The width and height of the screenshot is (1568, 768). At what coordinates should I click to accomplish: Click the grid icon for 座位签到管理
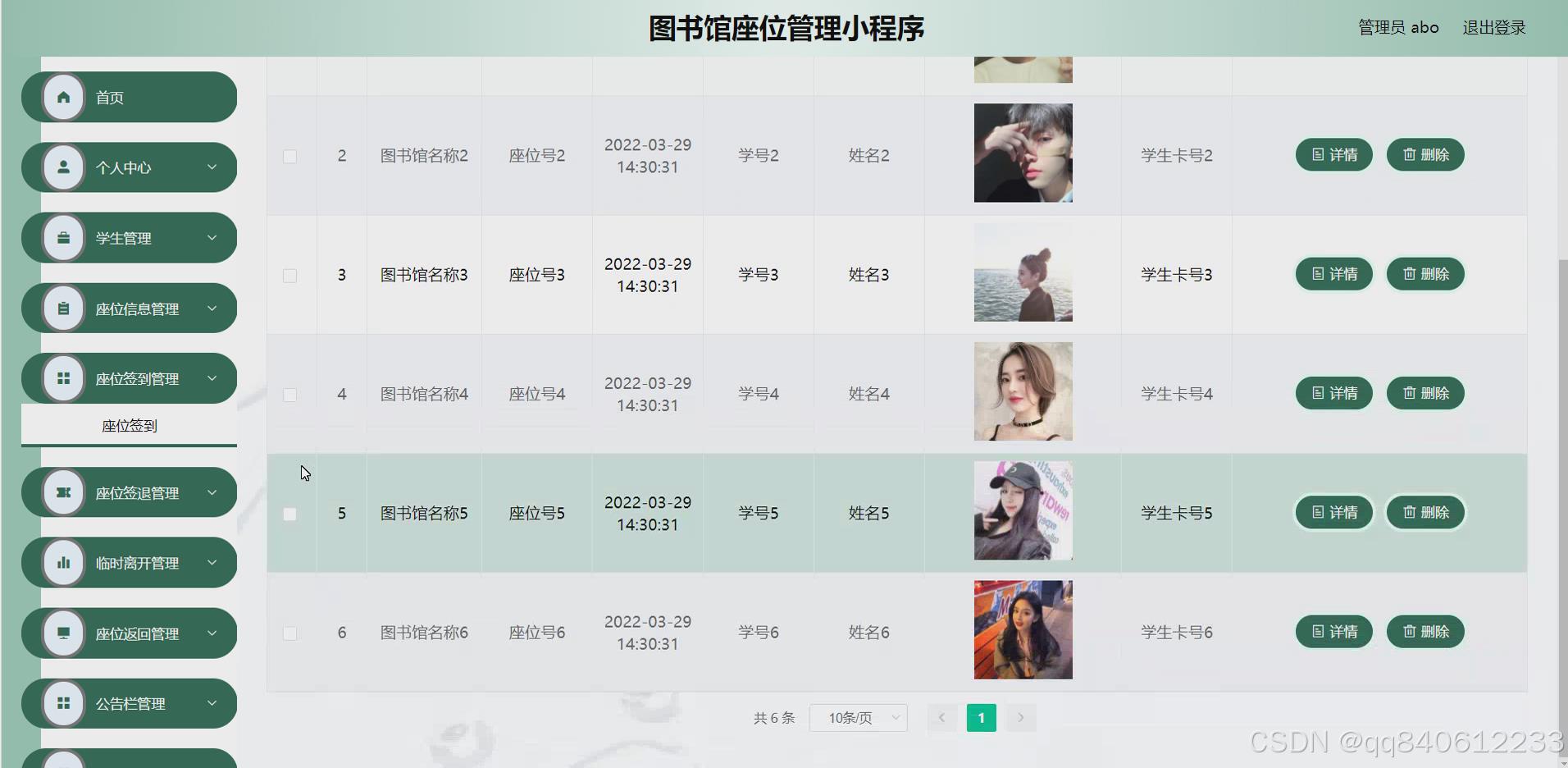pyautogui.click(x=63, y=378)
